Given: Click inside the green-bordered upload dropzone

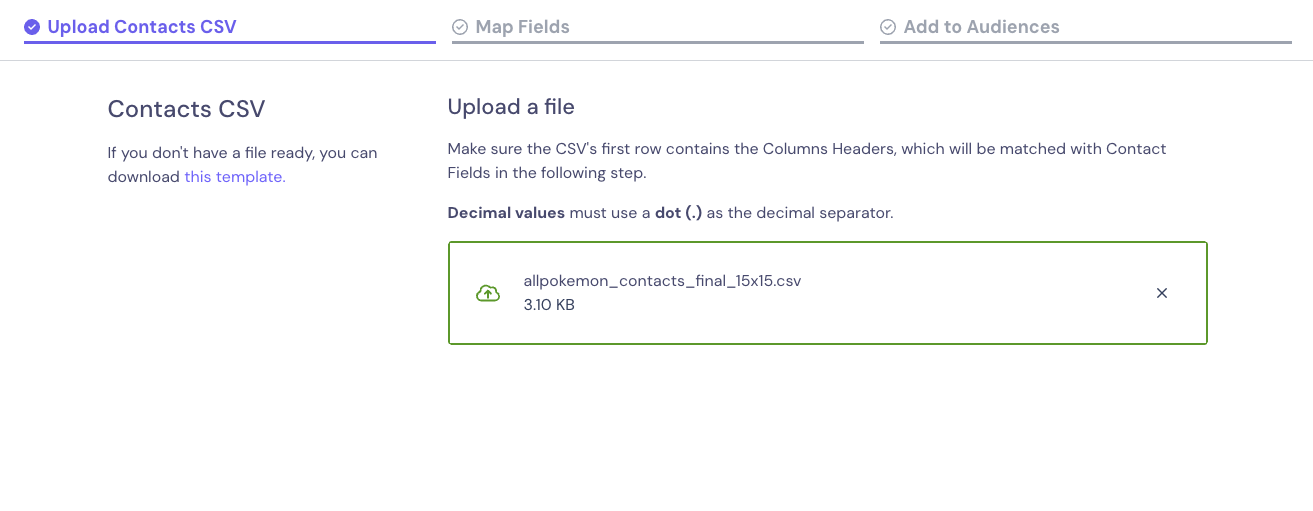Looking at the screenshot, I should [828, 293].
